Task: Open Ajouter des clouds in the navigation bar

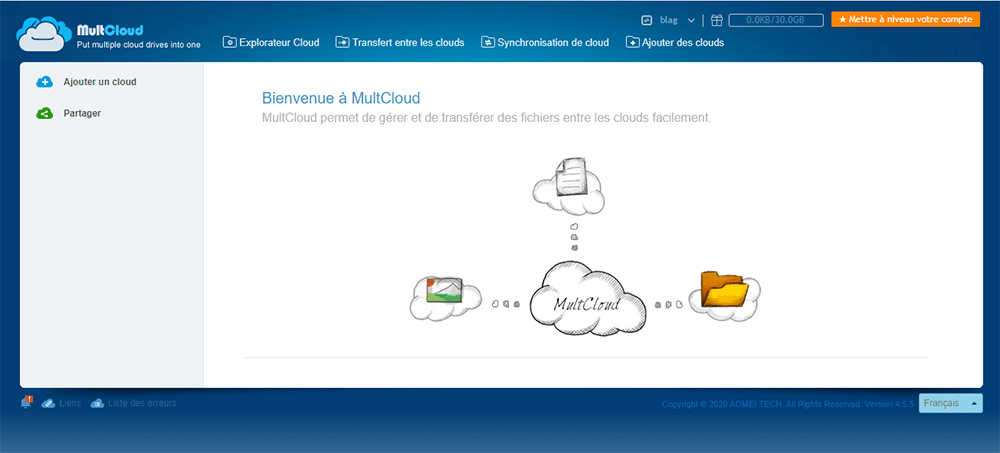Action: point(675,43)
